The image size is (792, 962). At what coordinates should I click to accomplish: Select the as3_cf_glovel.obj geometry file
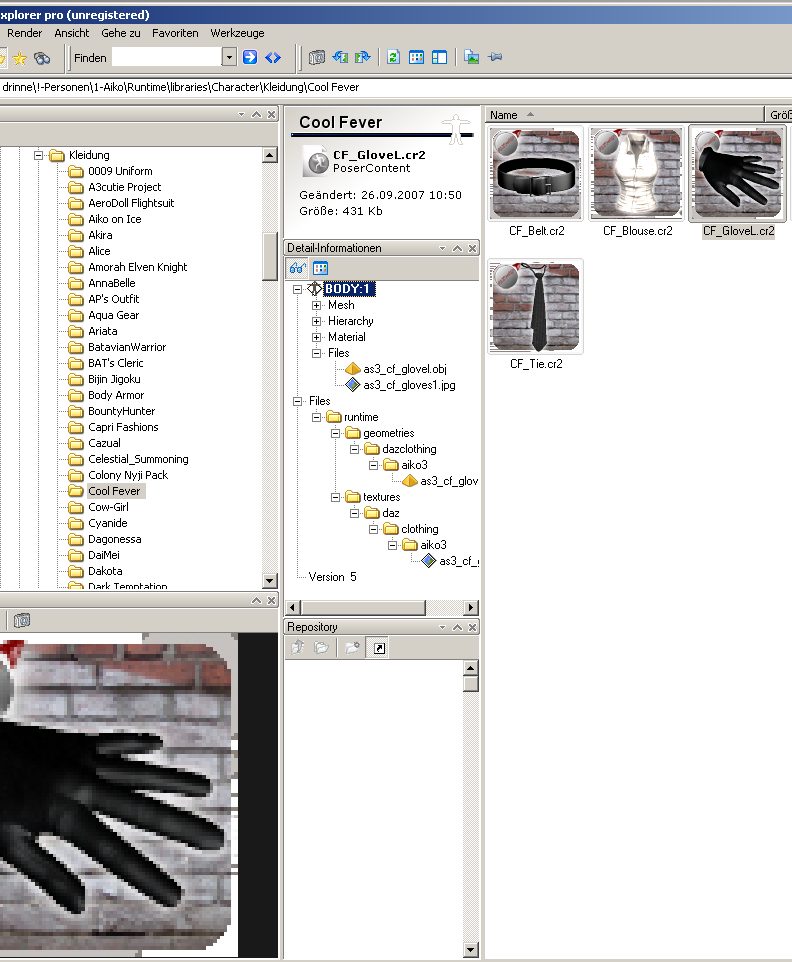[405, 369]
